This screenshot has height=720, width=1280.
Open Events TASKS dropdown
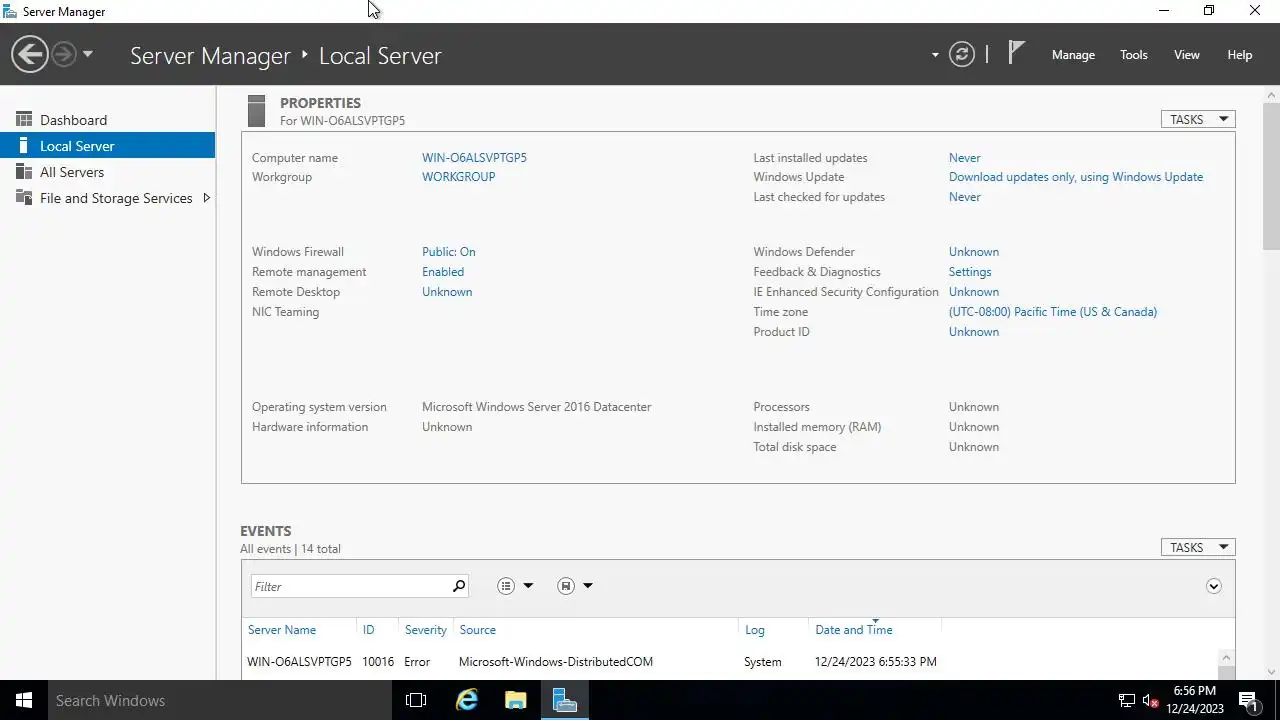[1198, 547]
